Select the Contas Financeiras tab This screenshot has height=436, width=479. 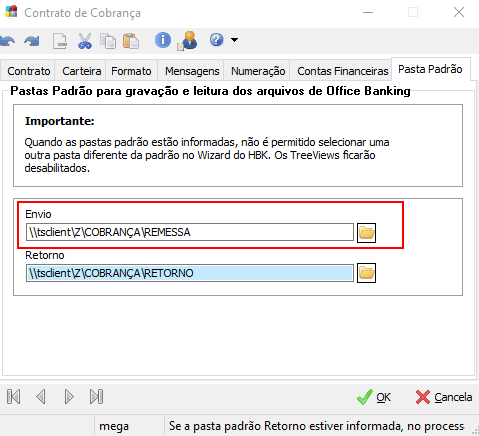click(343, 71)
